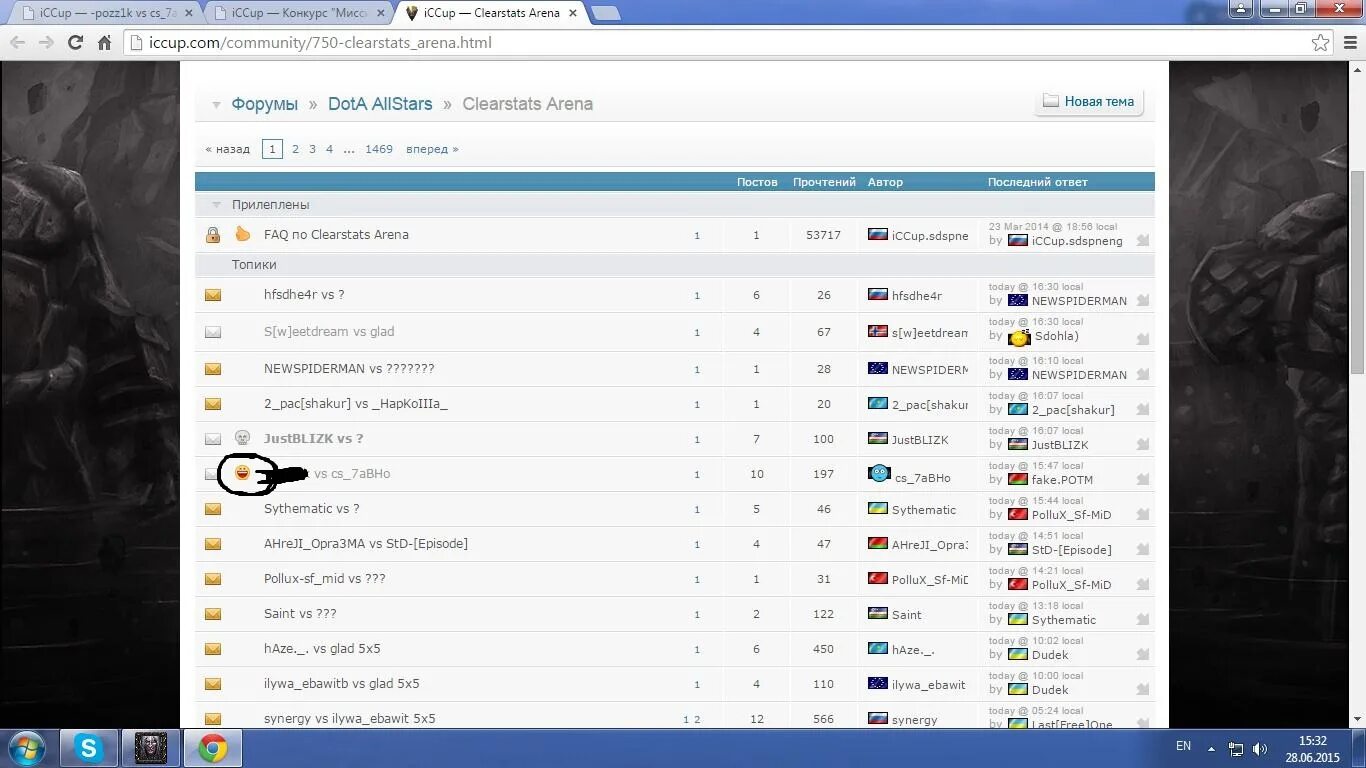This screenshot has height=768, width=1366.
Task: Go to page 4 of topics
Action: click(329, 149)
